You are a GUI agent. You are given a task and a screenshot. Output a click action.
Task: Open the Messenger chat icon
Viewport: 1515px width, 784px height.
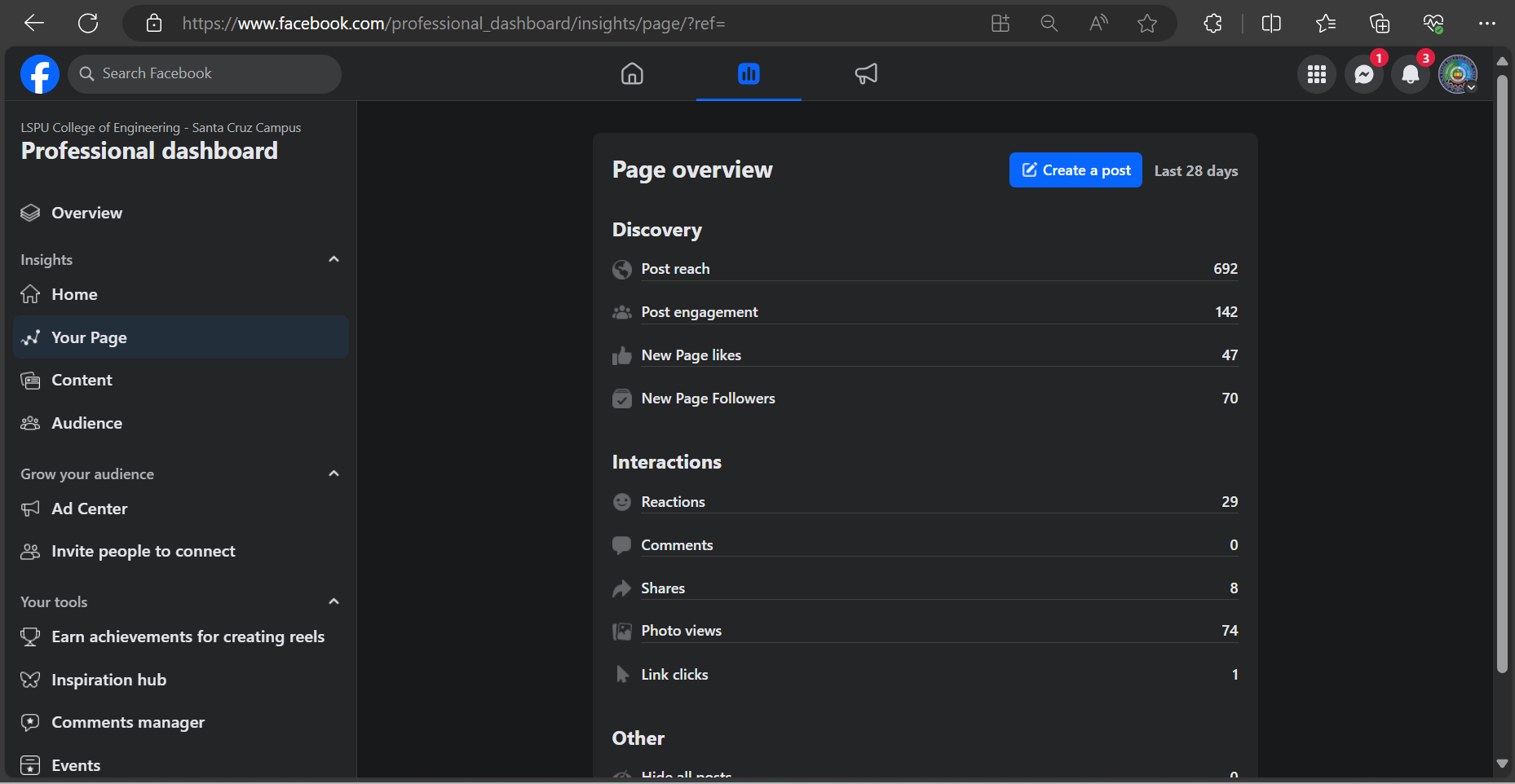click(1363, 75)
